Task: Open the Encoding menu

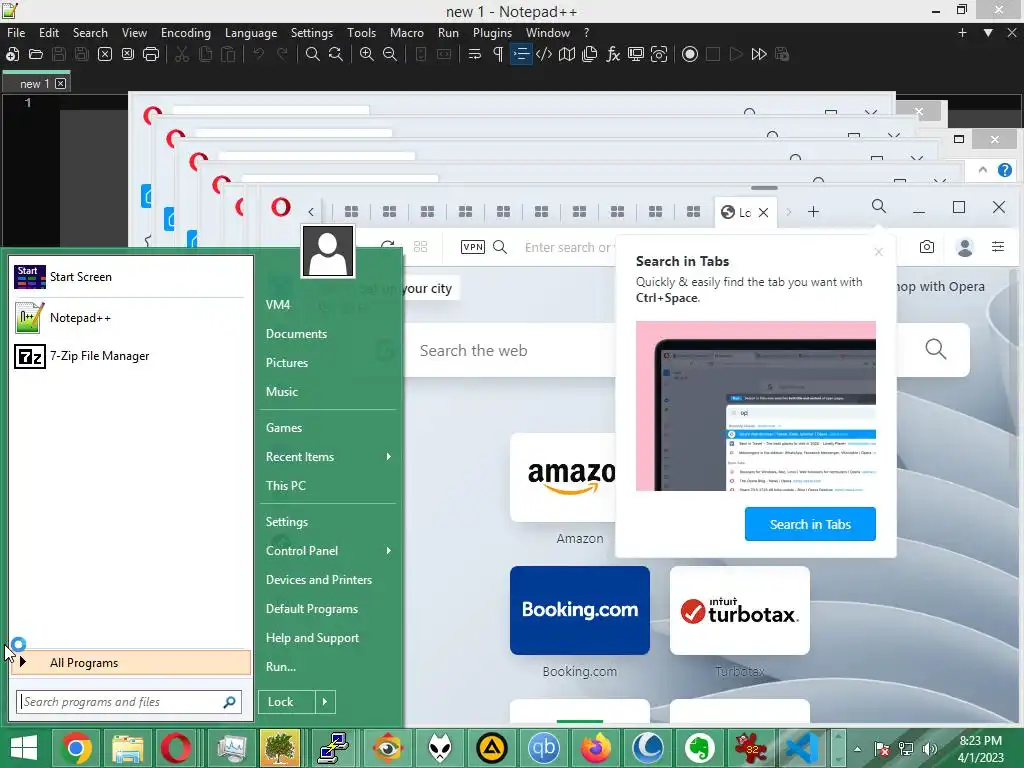Action: tap(185, 33)
